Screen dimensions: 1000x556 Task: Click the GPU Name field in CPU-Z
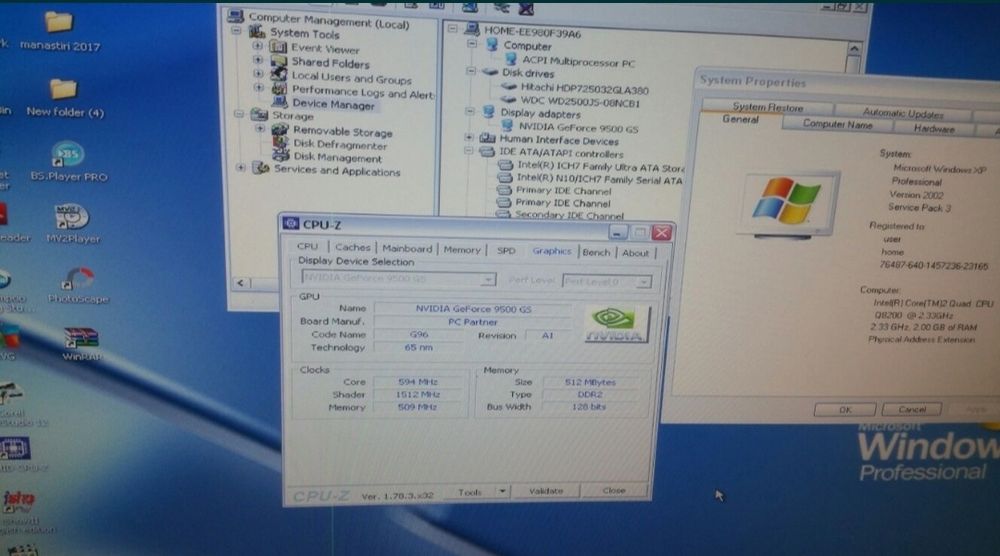(x=473, y=309)
